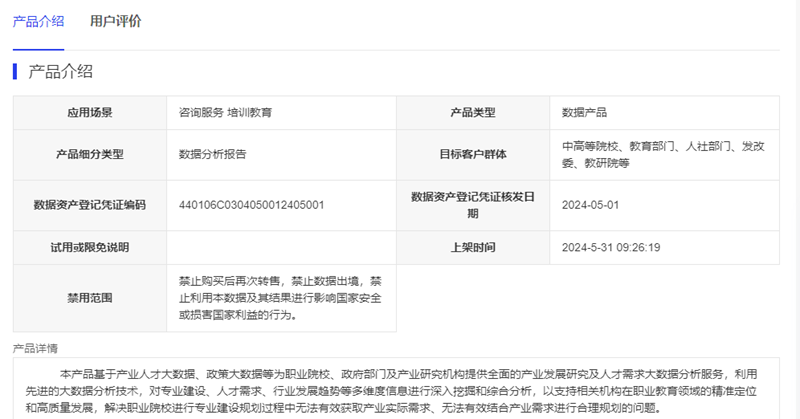The image size is (800, 419).
Task: Click the 产品详情 description paragraph
Action: (400, 390)
